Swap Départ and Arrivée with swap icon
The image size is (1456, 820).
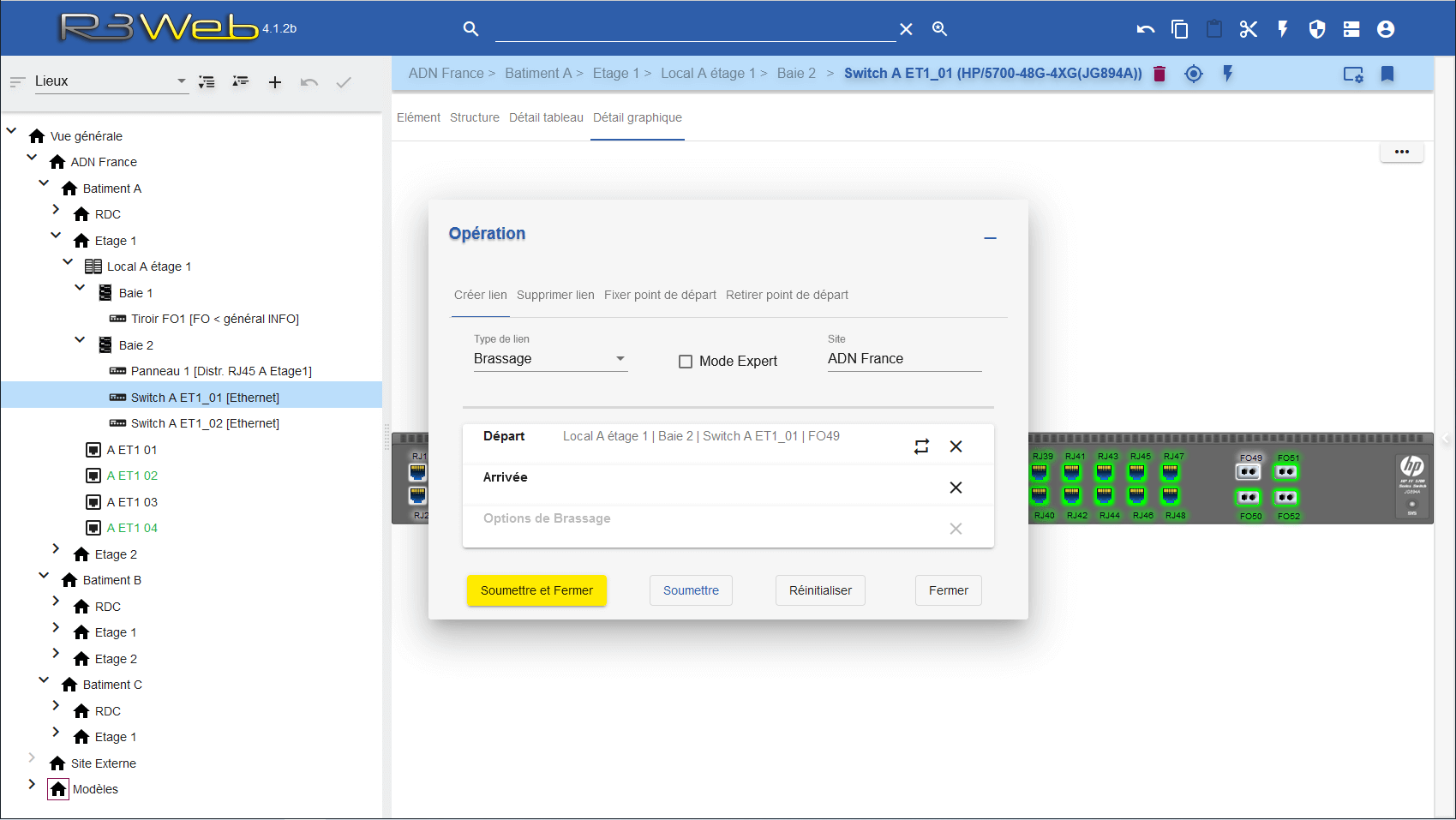pyautogui.click(x=921, y=446)
